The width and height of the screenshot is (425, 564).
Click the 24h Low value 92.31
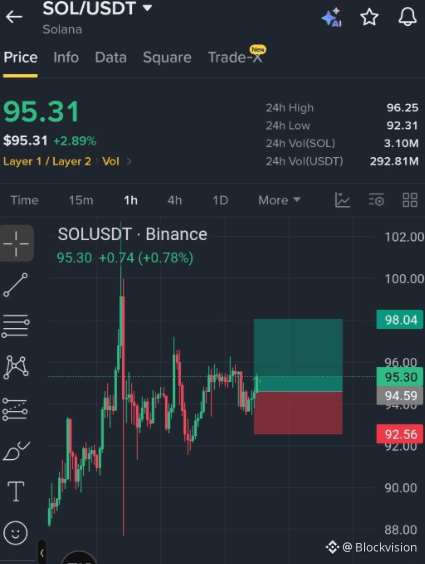[402, 126]
